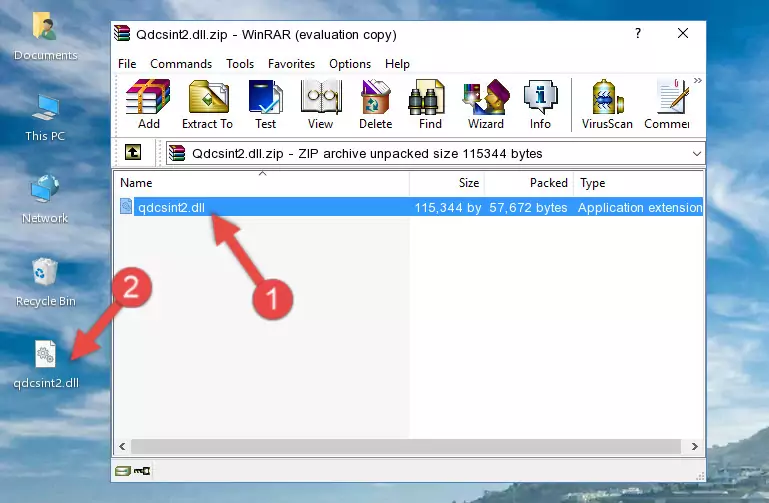The height and width of the screenshot is (503, 769).
Task: Click the archive icon in address bar
Action: 177,153
